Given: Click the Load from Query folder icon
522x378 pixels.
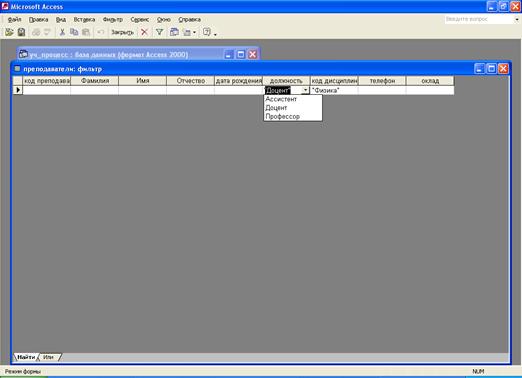Looking at the screenshot, I should [9, 32].
